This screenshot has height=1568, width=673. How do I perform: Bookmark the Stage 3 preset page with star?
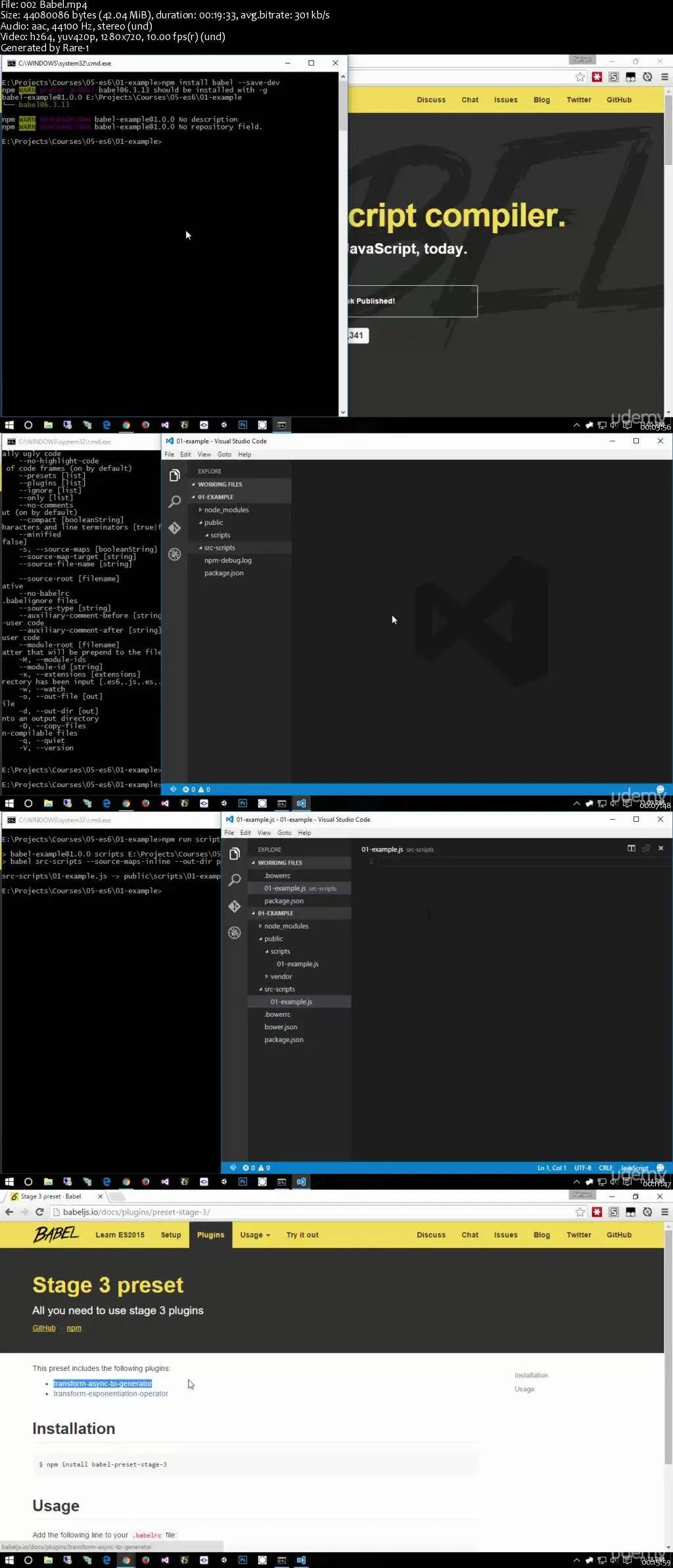click(580, 1212)
